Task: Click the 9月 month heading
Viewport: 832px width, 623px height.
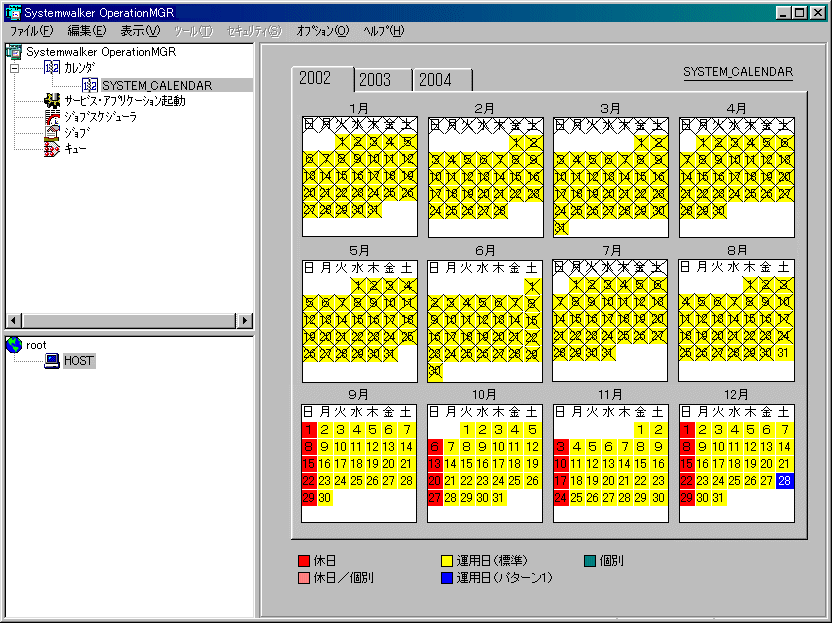Action: tap(359, 395)
